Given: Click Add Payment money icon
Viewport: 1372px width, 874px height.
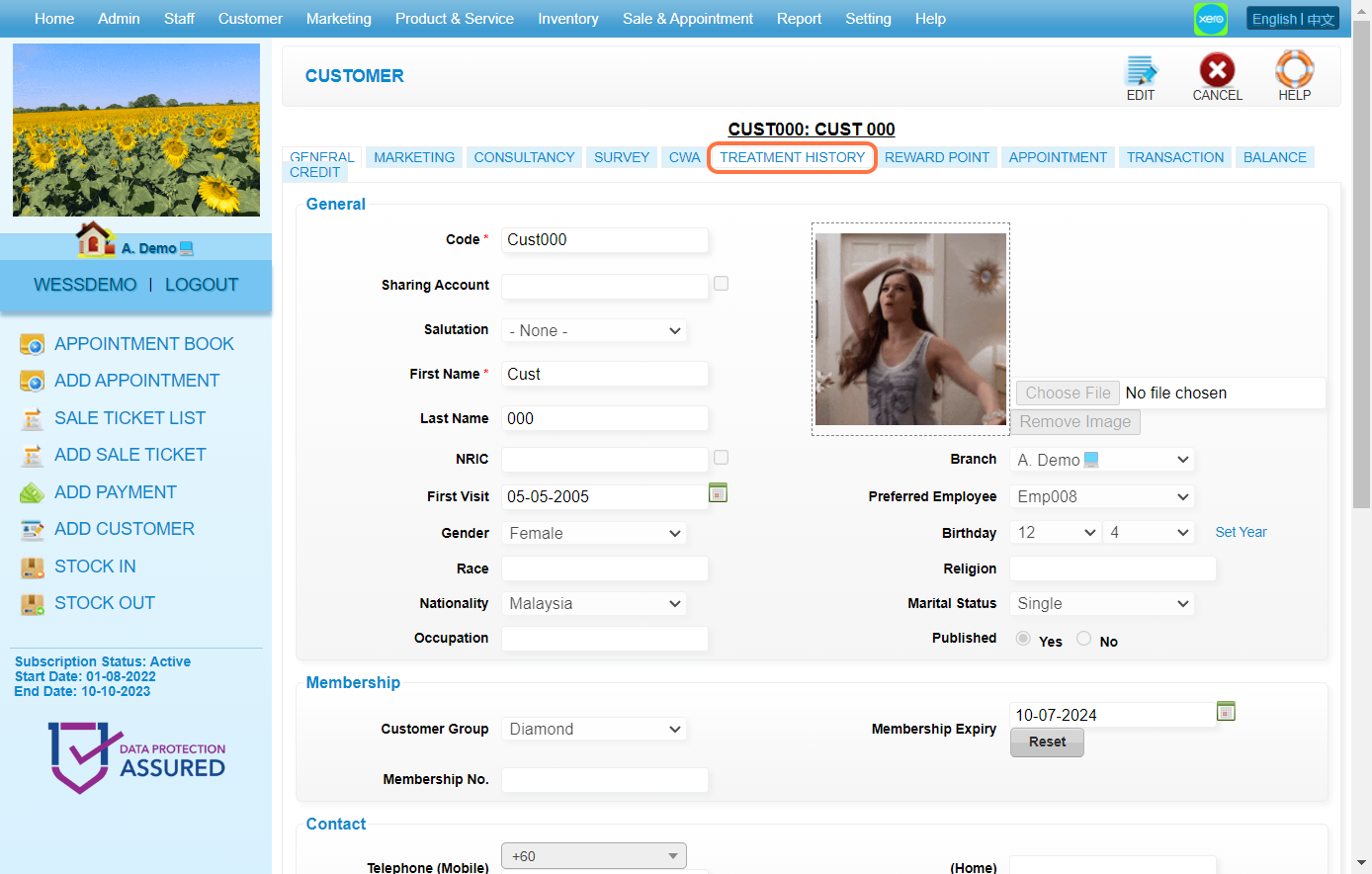Looking at the screenshot, I should [33, 492].
